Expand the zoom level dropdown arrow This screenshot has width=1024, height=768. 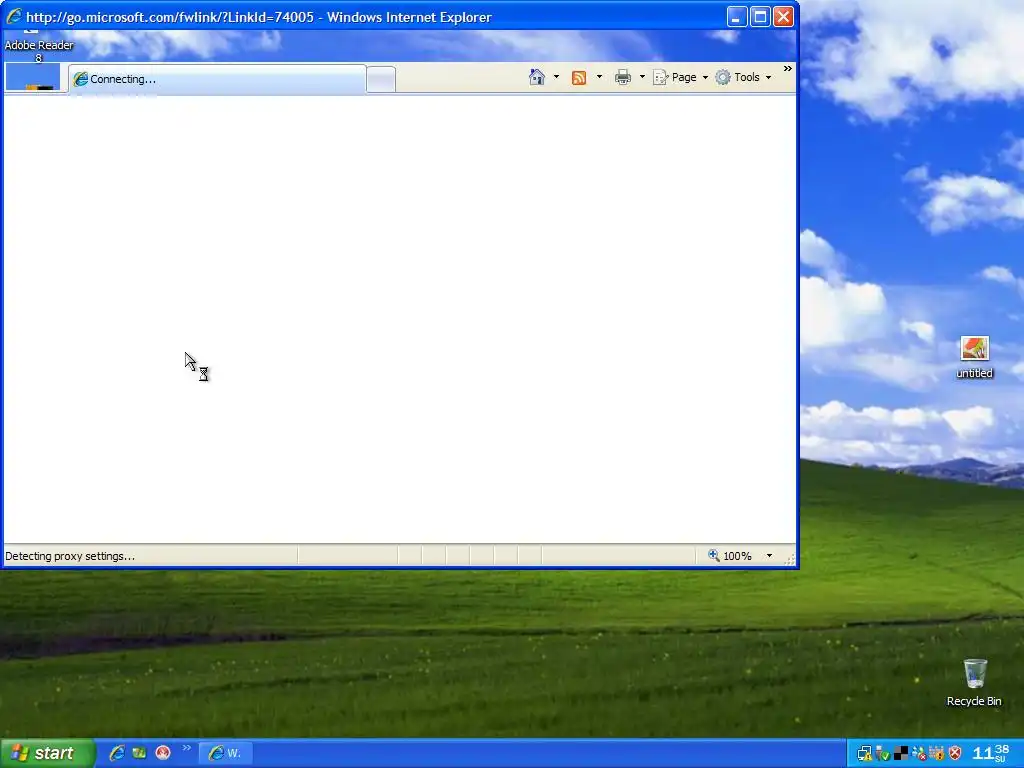click(x=769, y=556)
